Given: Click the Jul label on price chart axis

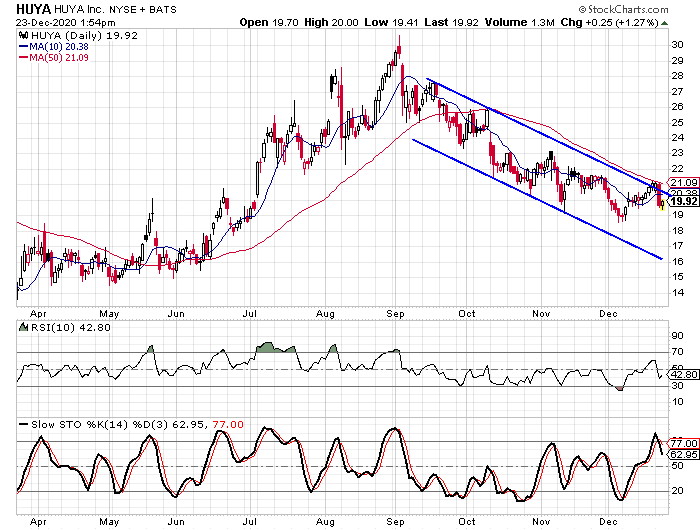Looking at the screenshot, I should (x=249, y=314).
